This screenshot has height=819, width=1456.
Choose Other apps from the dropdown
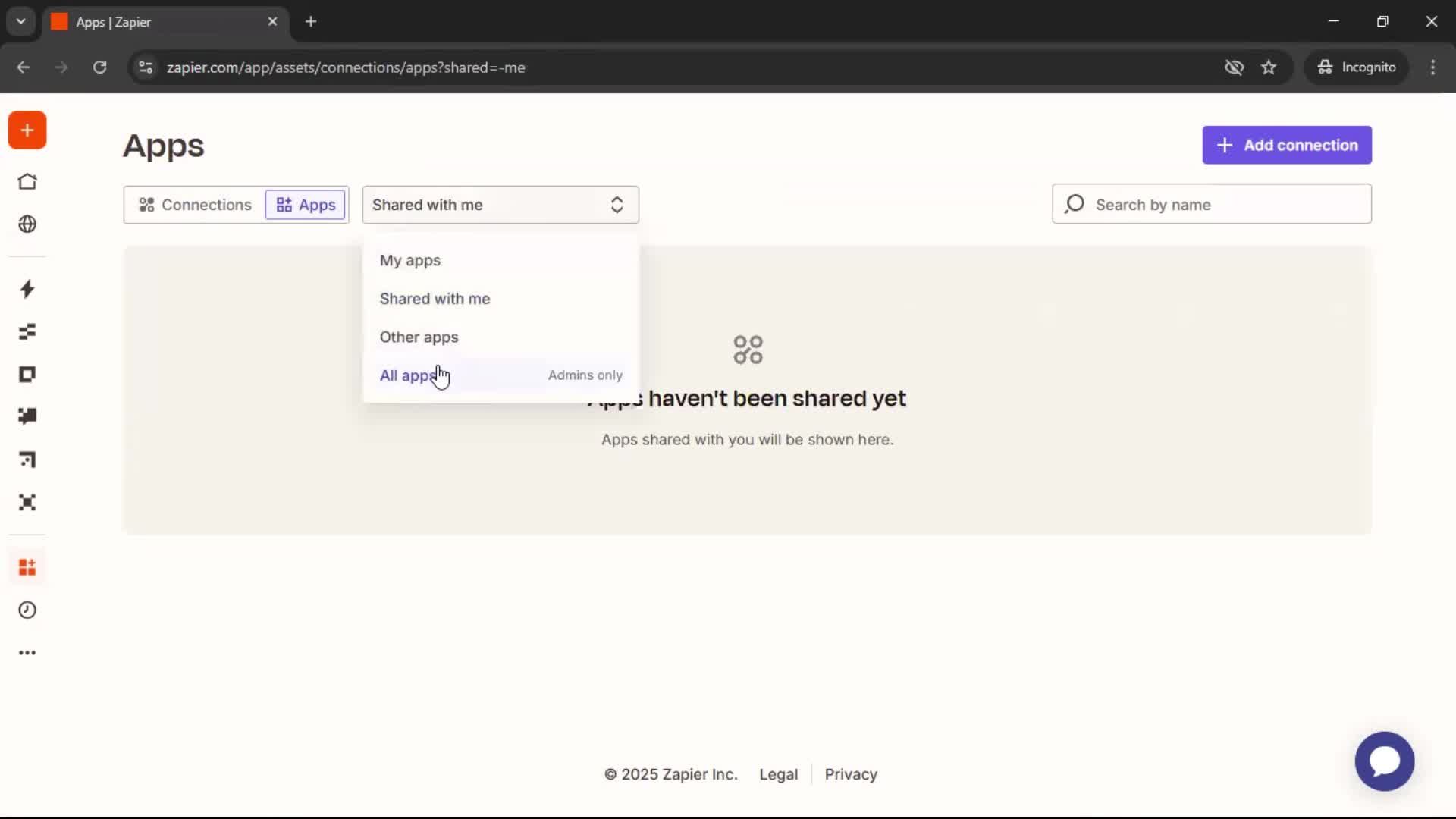[500, 337]
